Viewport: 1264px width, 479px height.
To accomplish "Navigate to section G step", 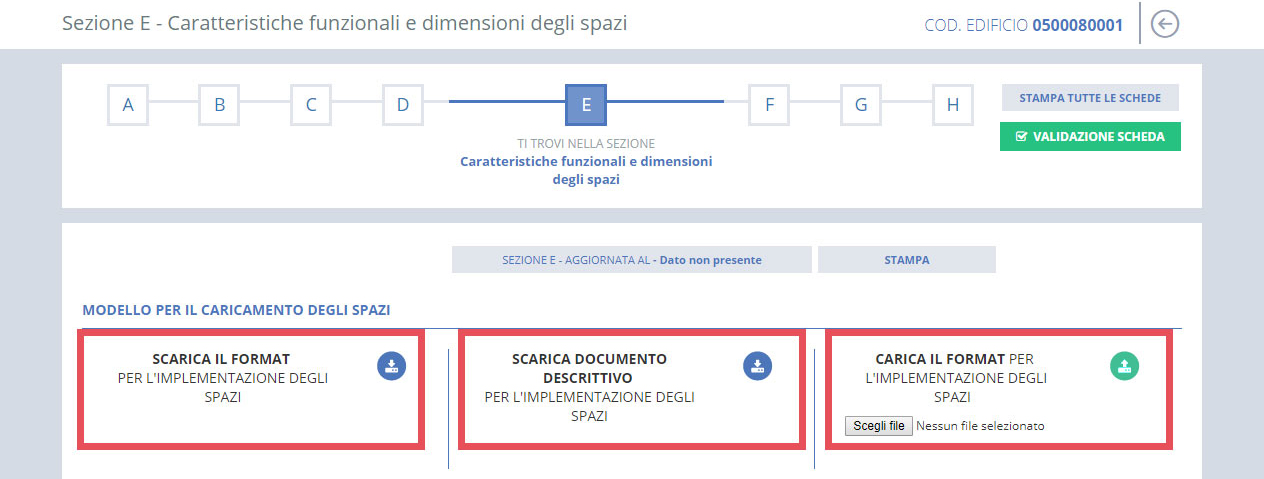I will pyautogui.click(x=861, y=105).
